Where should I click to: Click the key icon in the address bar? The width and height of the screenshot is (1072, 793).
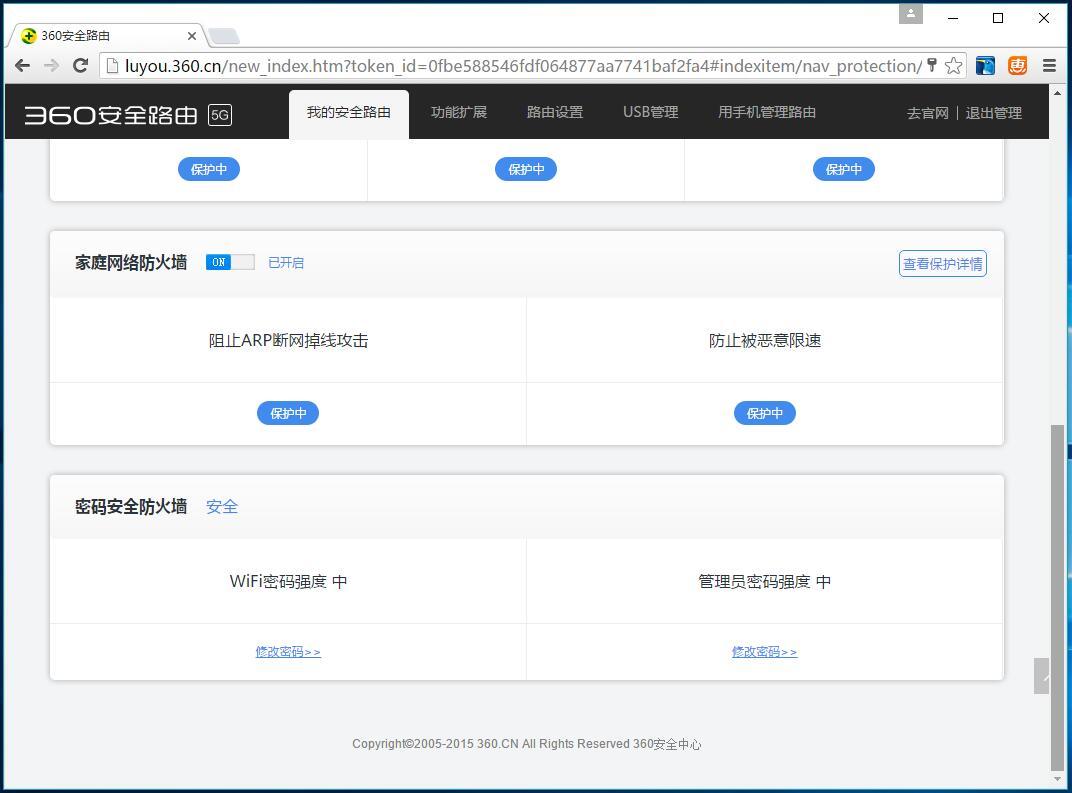coord(932,65)
